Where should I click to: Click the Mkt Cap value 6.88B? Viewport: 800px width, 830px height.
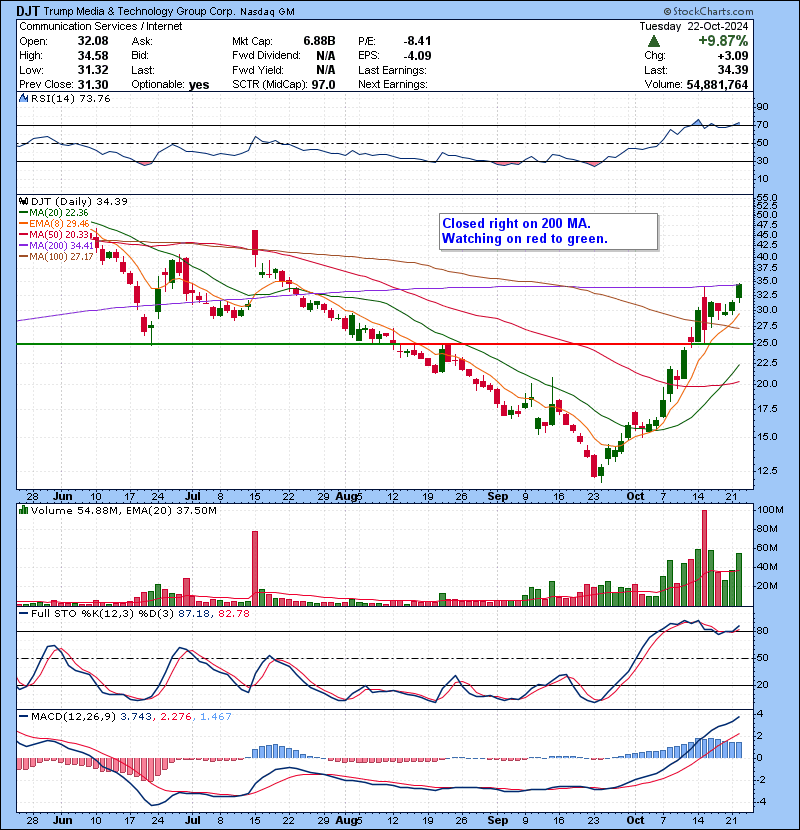point(319,41)
